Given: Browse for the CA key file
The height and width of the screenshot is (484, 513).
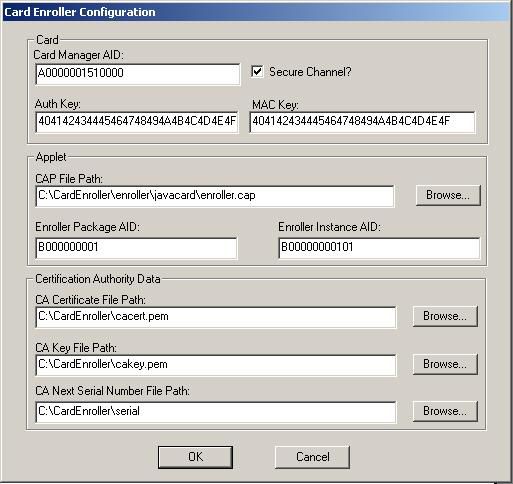Looking at the screenshot, I should 445,364.
